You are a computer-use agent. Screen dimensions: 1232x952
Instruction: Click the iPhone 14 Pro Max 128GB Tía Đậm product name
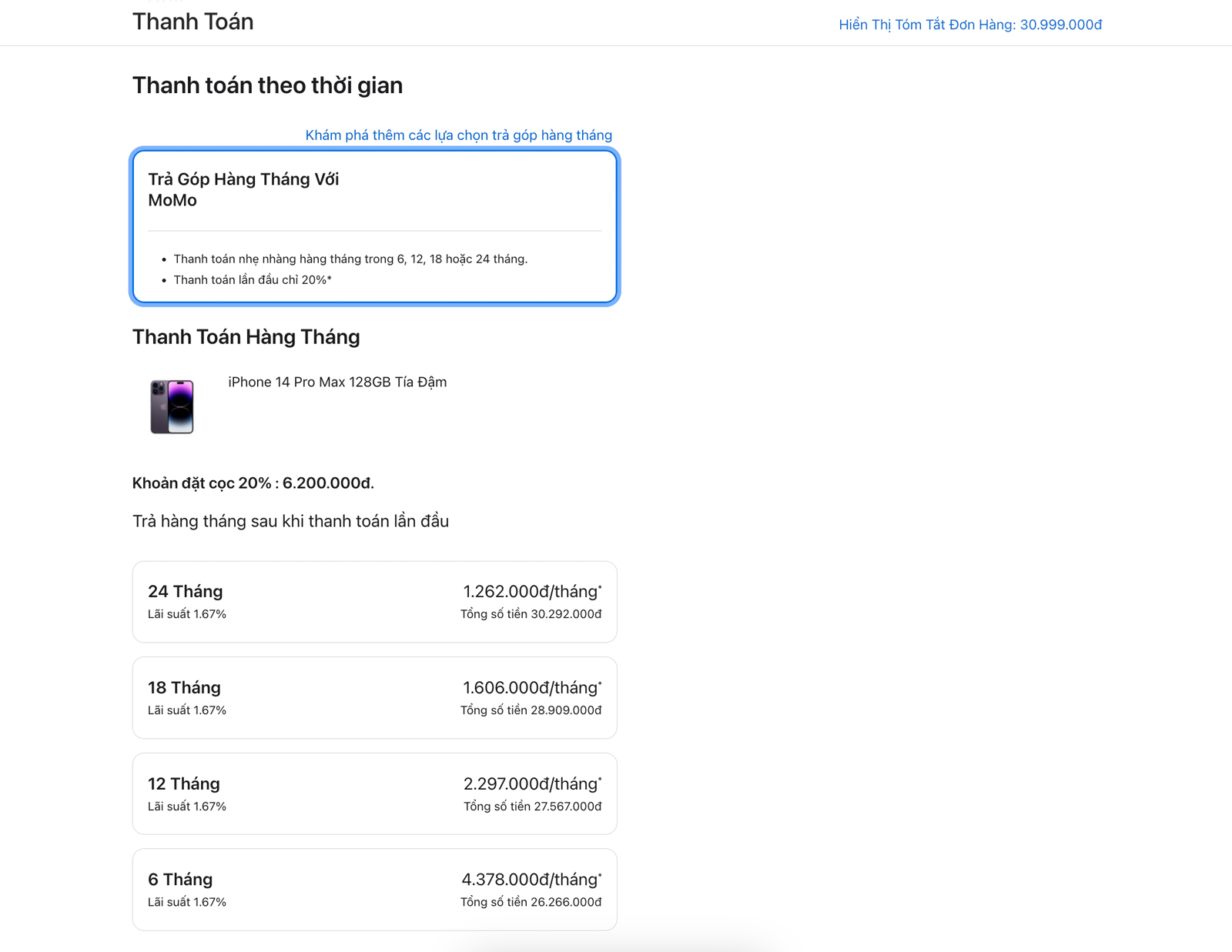click(337, 382)
